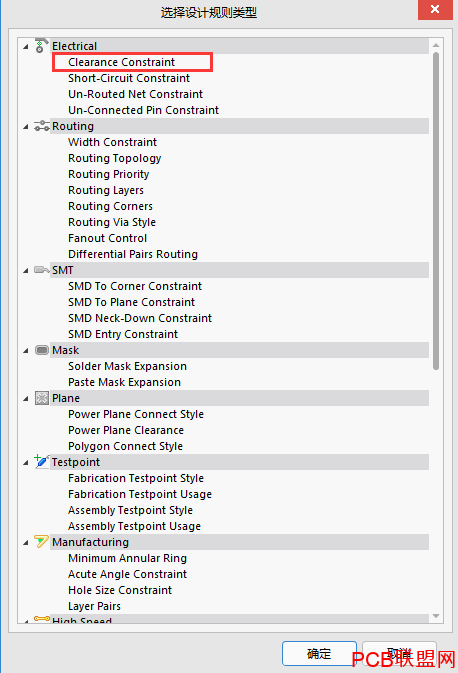458x673 pixels.
Task: Click the SMT category icon
Action: coord(42,270)
